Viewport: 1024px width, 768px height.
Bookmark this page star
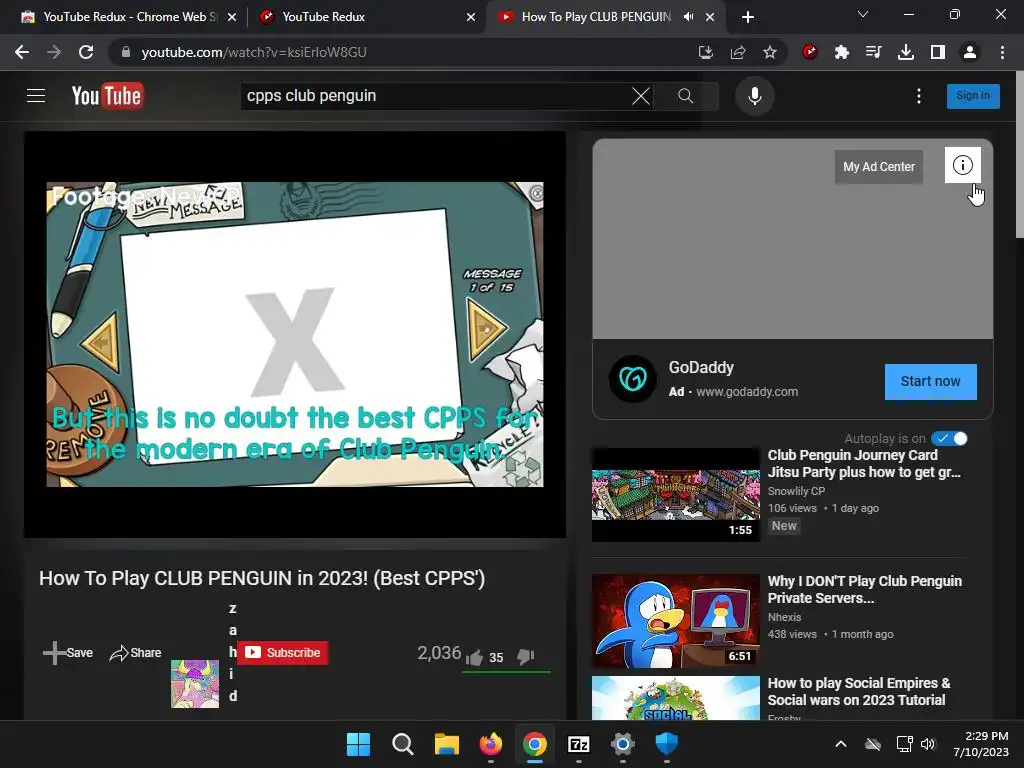pos(770,52)
